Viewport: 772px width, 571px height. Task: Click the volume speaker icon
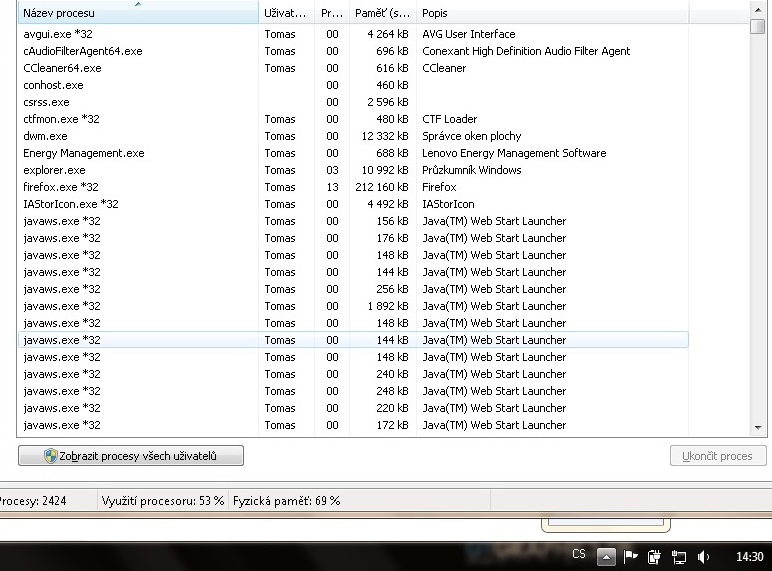[703, 557]
